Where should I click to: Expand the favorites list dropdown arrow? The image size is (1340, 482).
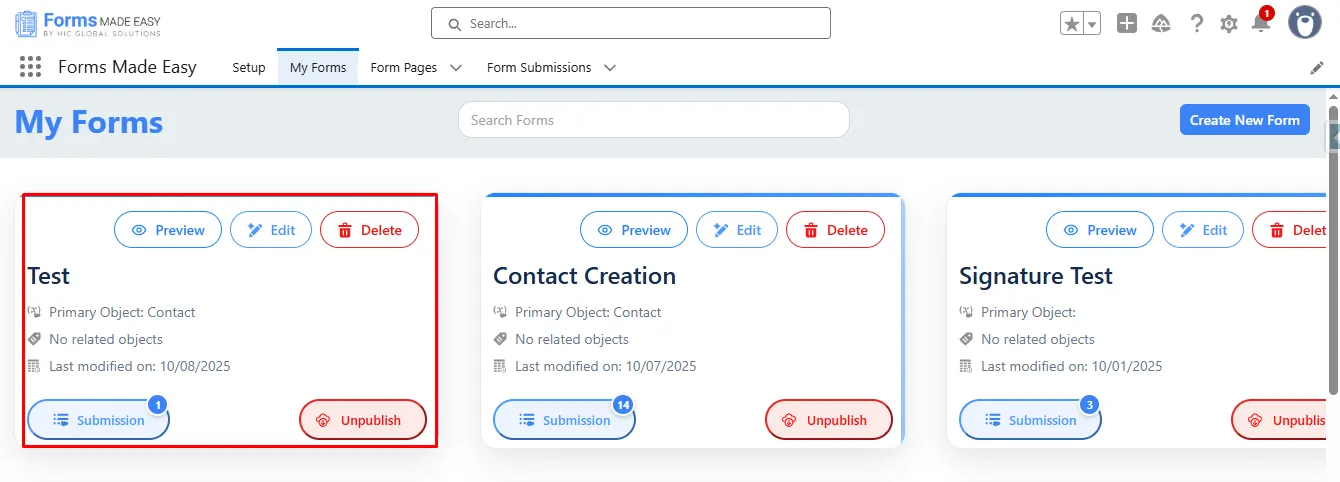point(1092,24)
